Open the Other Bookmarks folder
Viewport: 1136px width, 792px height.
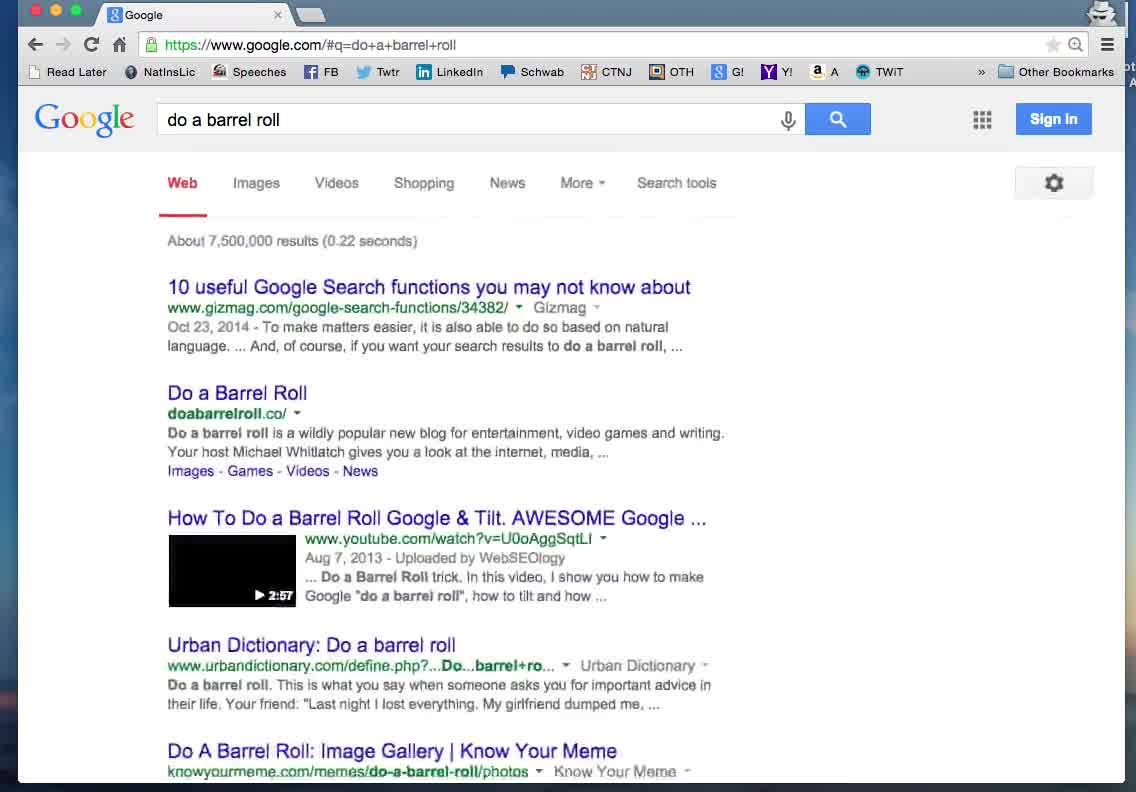(1056, 72)
